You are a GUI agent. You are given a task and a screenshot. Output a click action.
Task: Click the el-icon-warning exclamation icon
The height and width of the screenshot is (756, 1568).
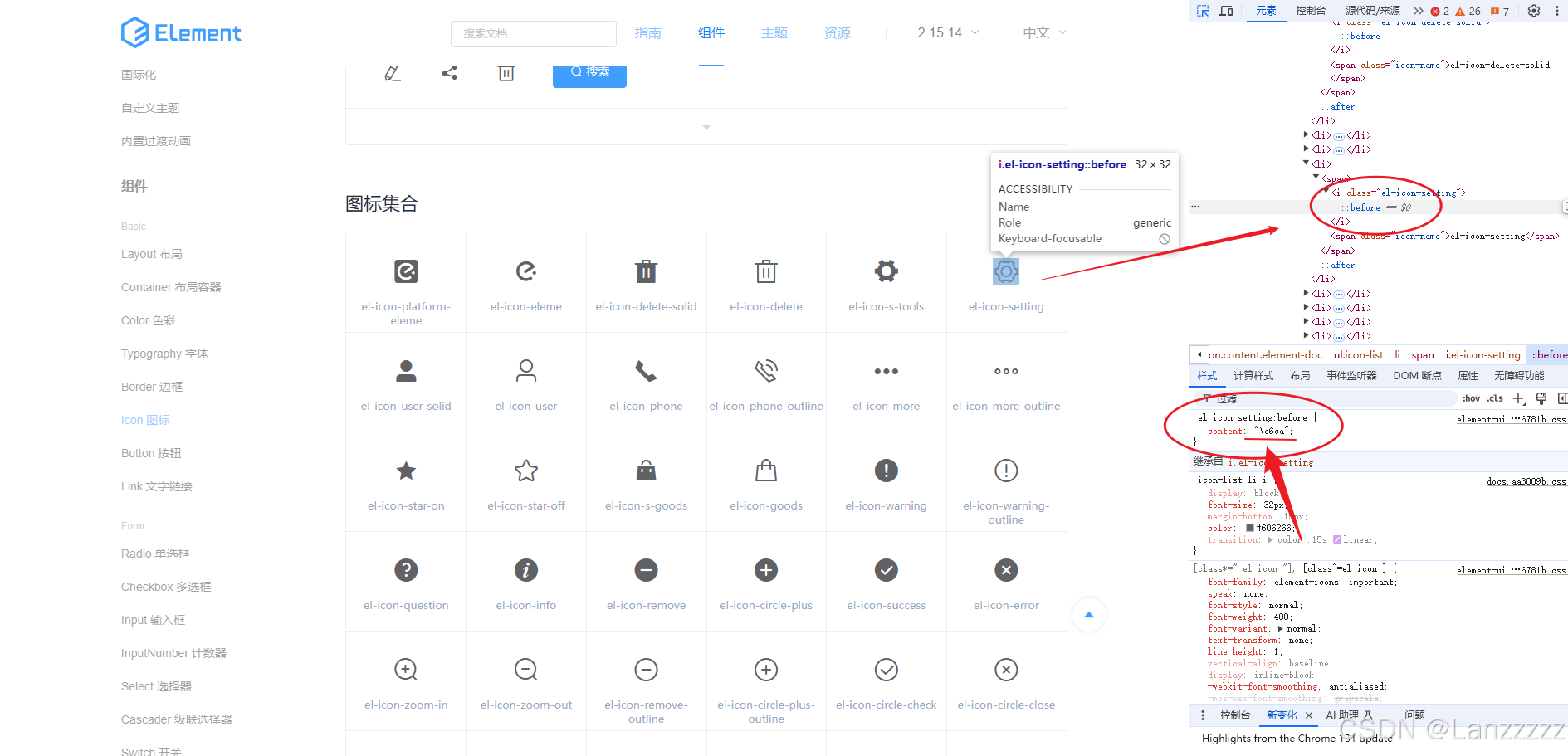(x=886, y=471)
